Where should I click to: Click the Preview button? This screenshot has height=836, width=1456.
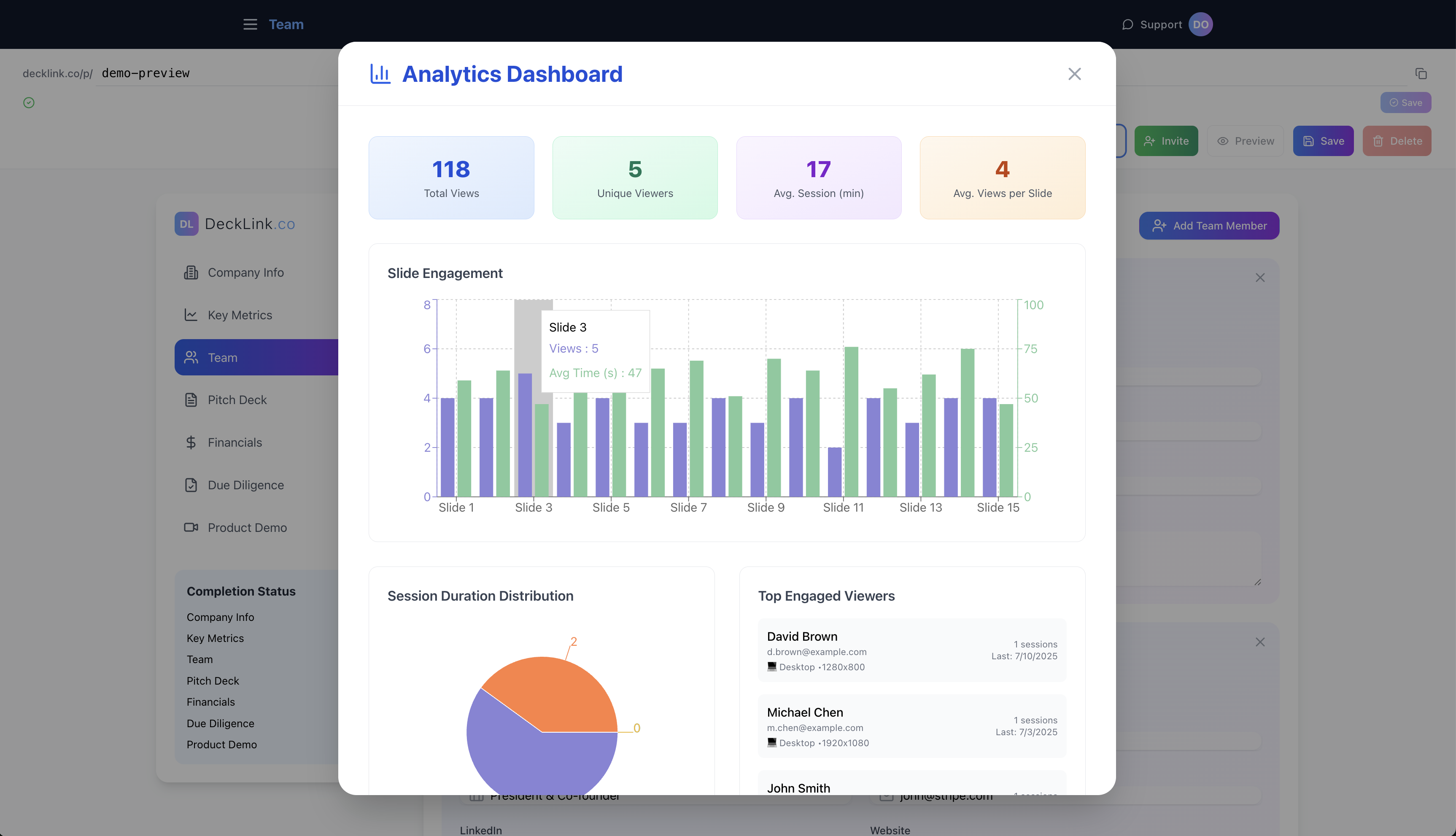1245,141
